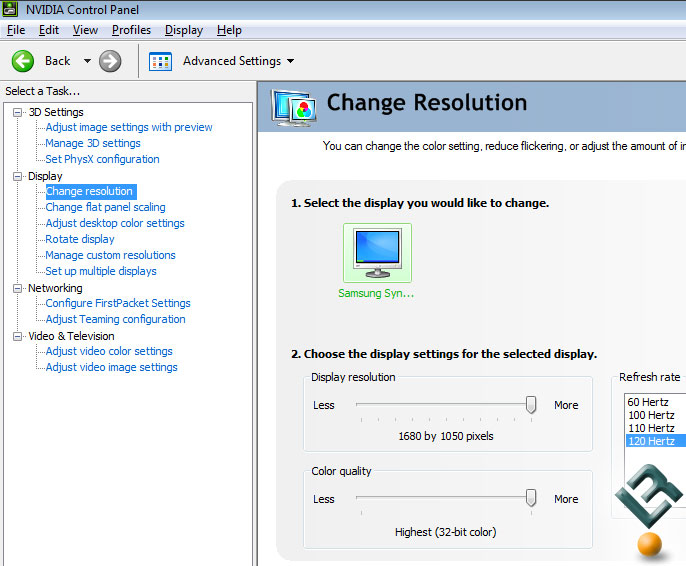Open the Help menu
Viewport: 686px width, 566px height.
[229, 30]
